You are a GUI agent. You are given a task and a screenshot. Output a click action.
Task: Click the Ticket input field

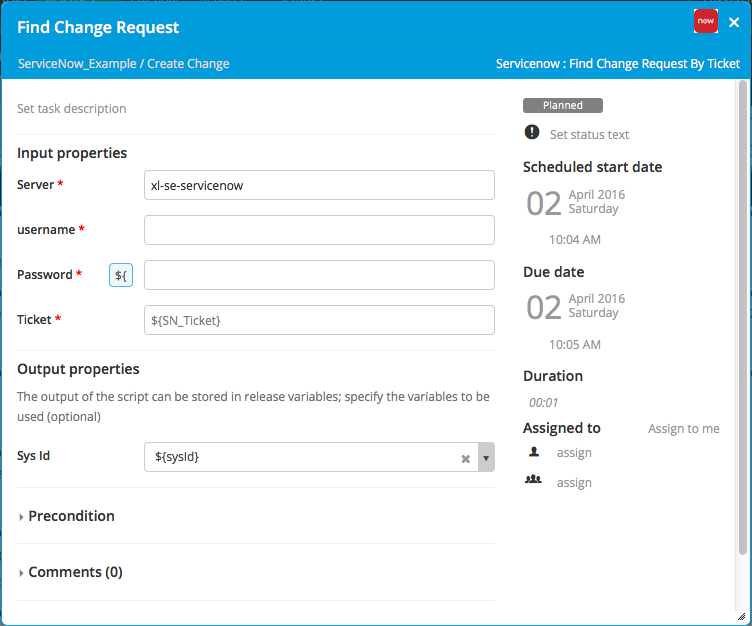tap(319, 320)
